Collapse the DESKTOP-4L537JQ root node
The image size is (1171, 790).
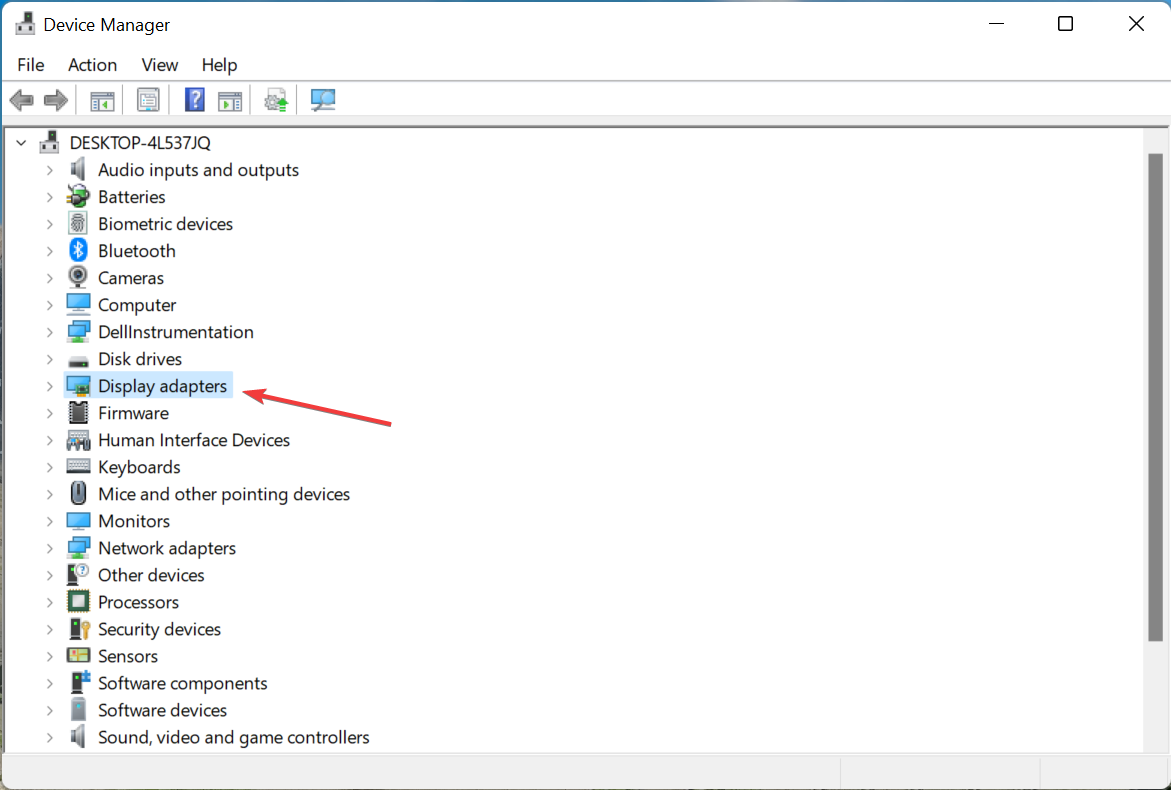pos(22,142)
